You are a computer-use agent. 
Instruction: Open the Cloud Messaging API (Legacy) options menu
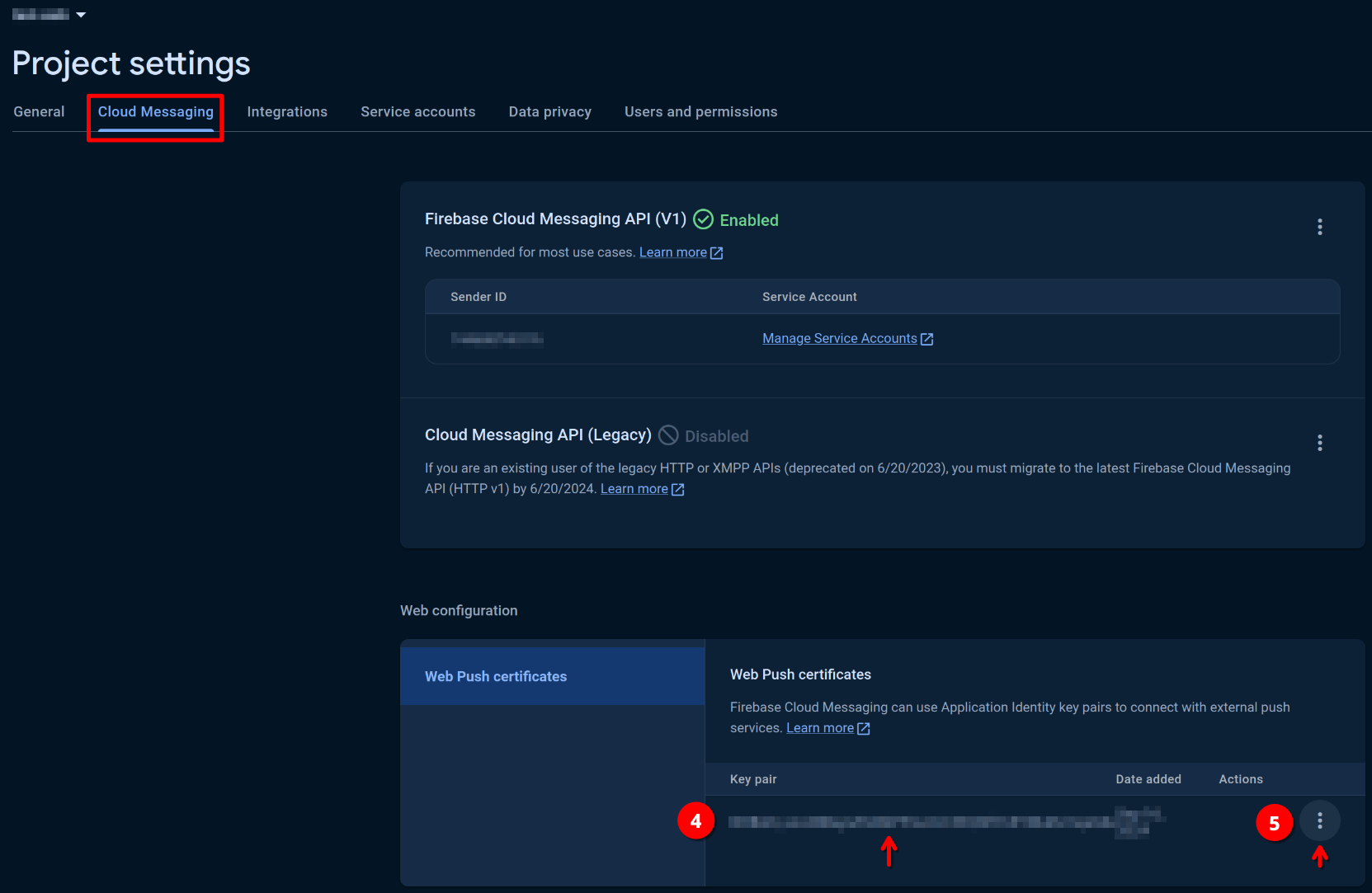click(1320, 443)
